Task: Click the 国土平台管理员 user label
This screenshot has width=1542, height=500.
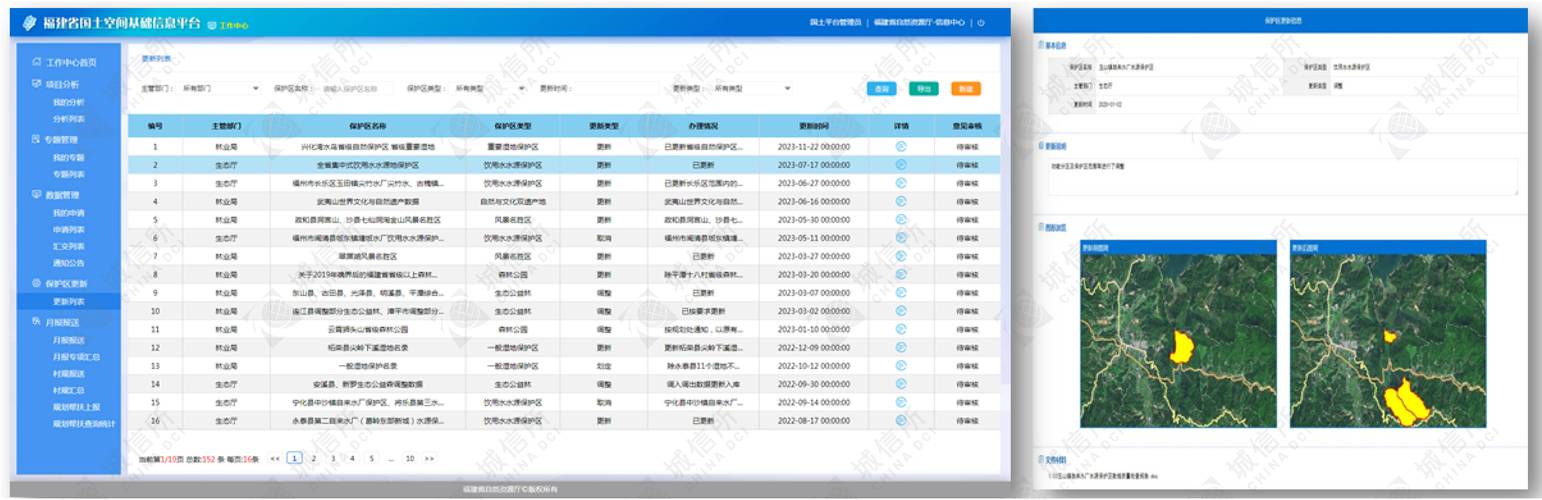Action: (x=834, y=22)
